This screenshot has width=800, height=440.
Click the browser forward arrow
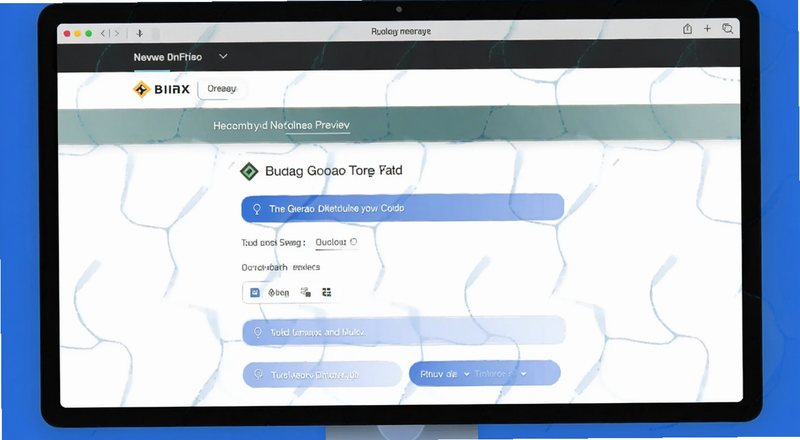click(x=117, y=33)
